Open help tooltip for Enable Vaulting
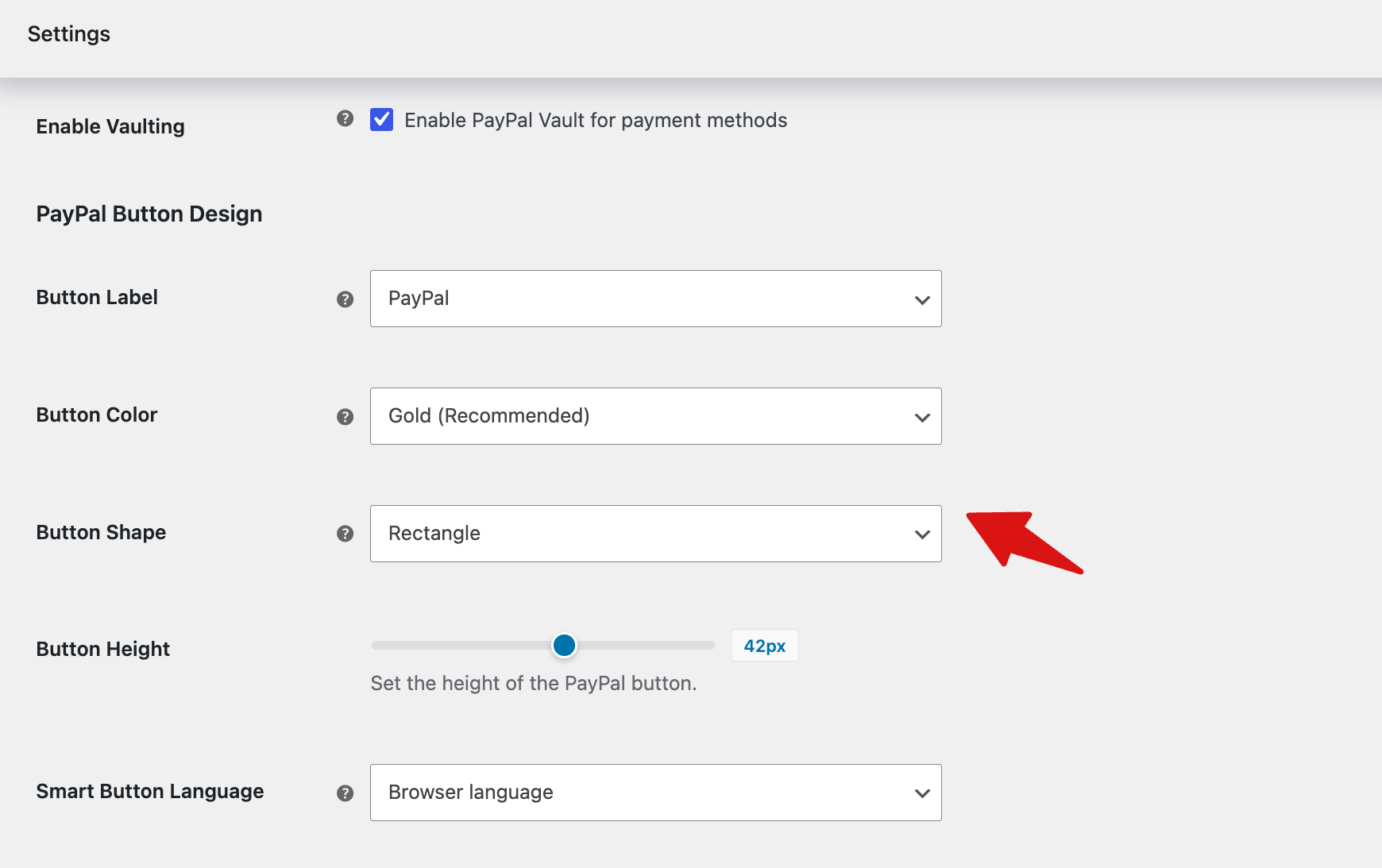This screenshot has height=868, width=1382. [x=345, y=118]
